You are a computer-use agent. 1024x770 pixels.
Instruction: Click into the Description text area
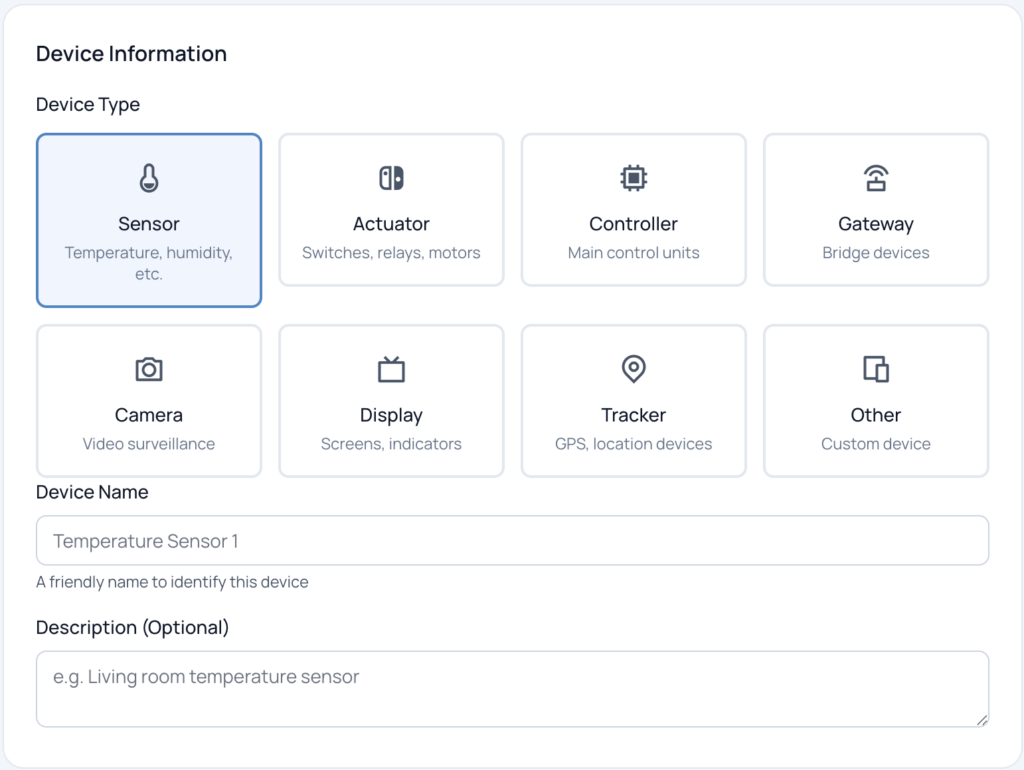(x=512, y=689)
